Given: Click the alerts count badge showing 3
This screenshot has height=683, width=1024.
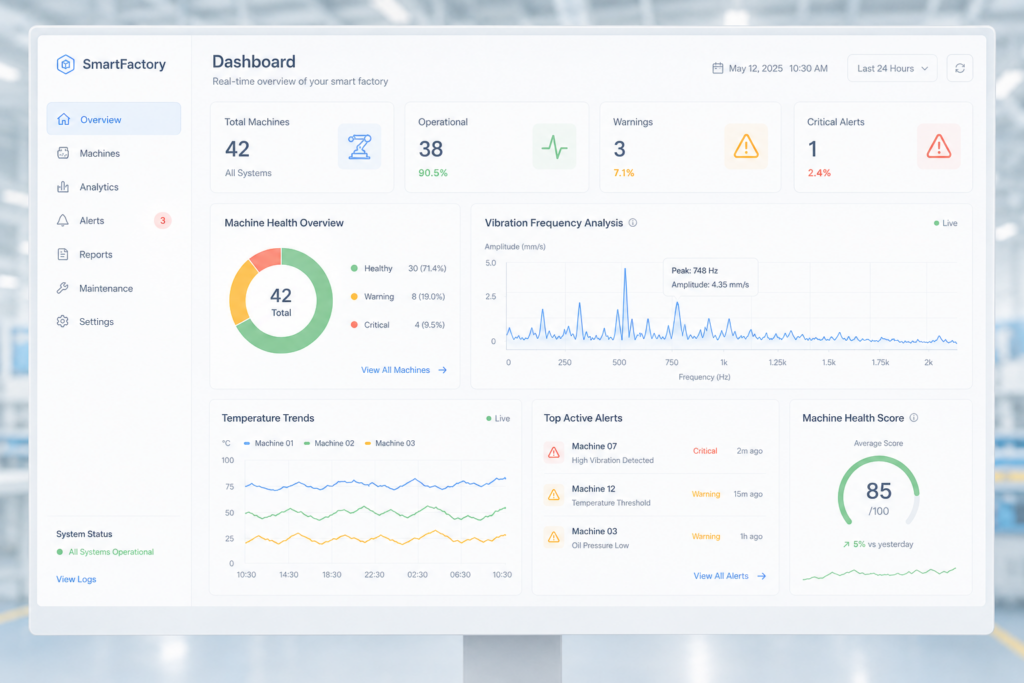Looking at the screenshot, I should [163, 221].
